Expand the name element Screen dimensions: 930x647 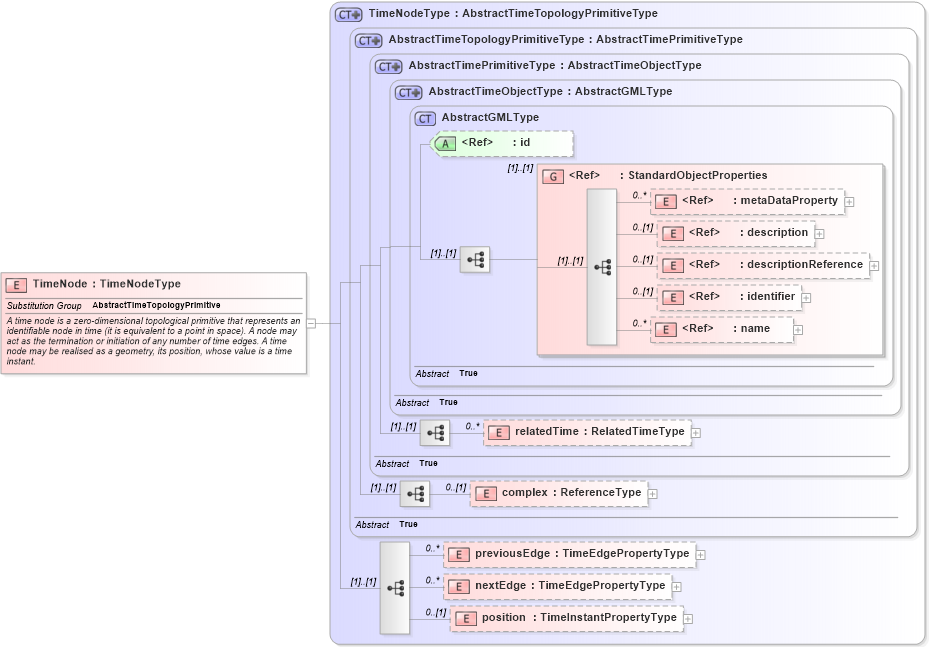coord(798,330)
